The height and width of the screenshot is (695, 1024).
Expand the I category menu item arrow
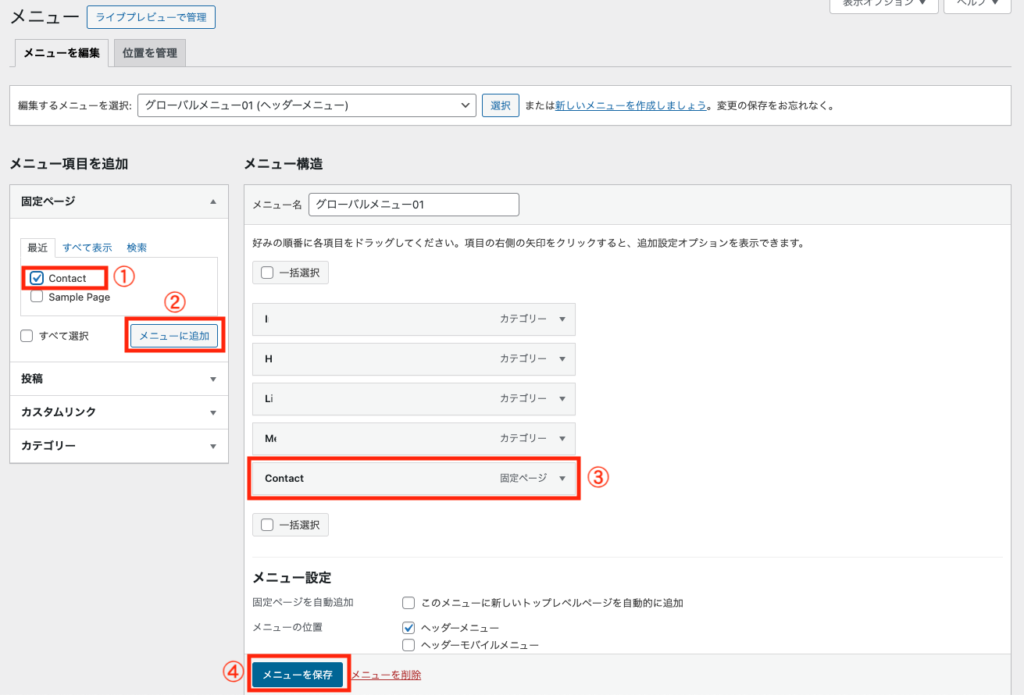[x=562, y=319]
